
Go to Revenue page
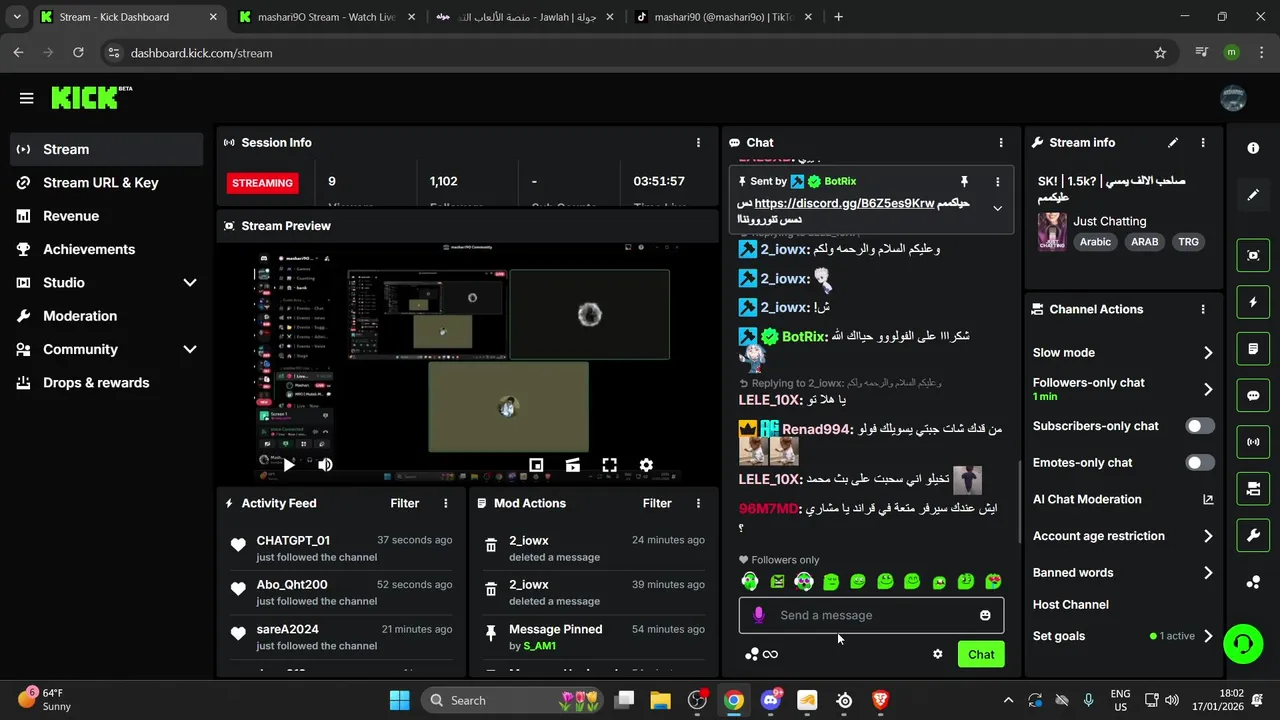pyautogui.click(x=106, y=216)
